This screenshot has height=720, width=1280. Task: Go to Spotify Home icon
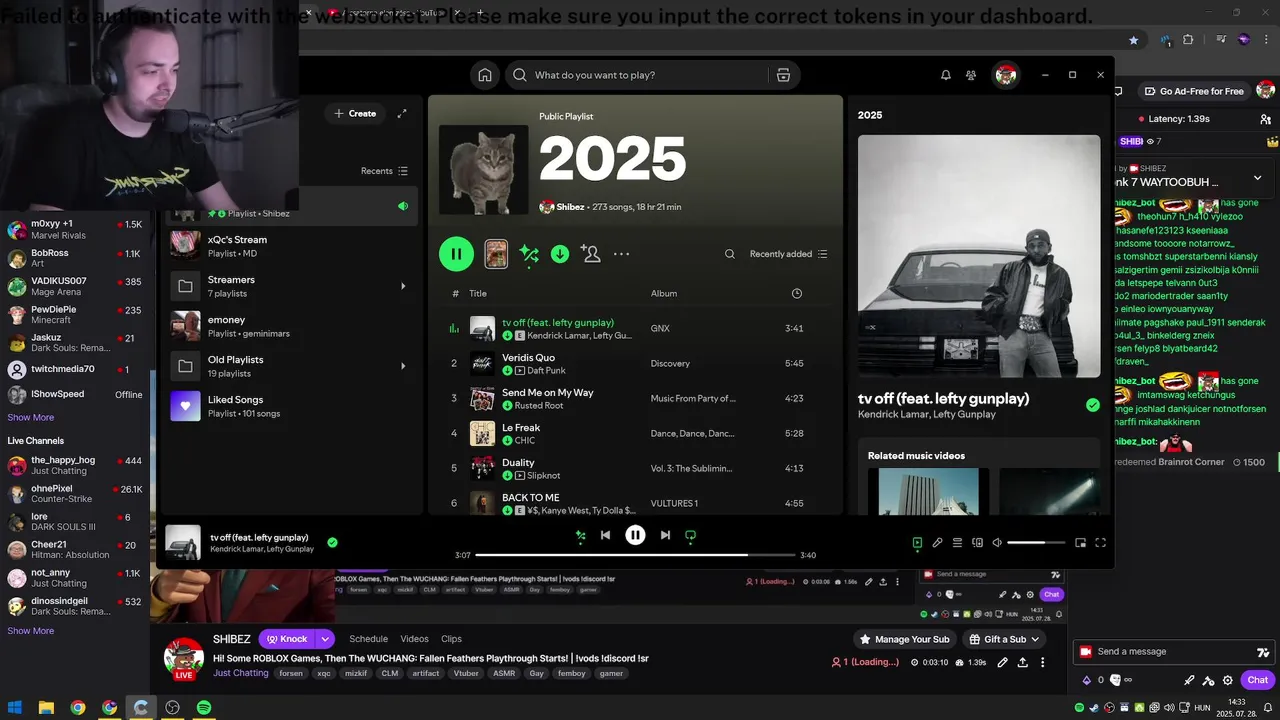[x=485, y=75]
